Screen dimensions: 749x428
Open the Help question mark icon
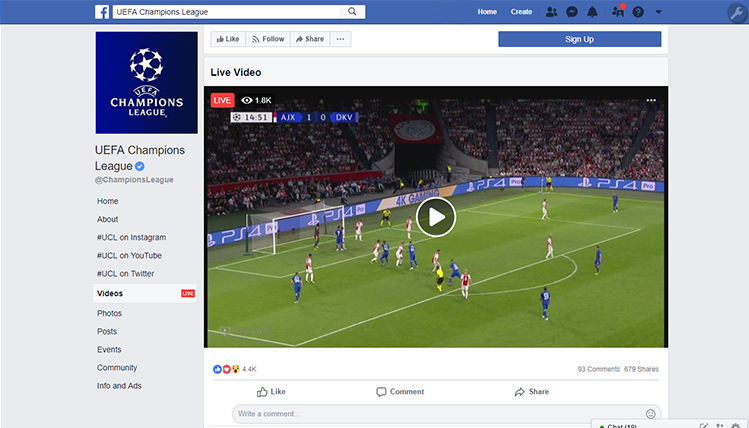(638, 12)
